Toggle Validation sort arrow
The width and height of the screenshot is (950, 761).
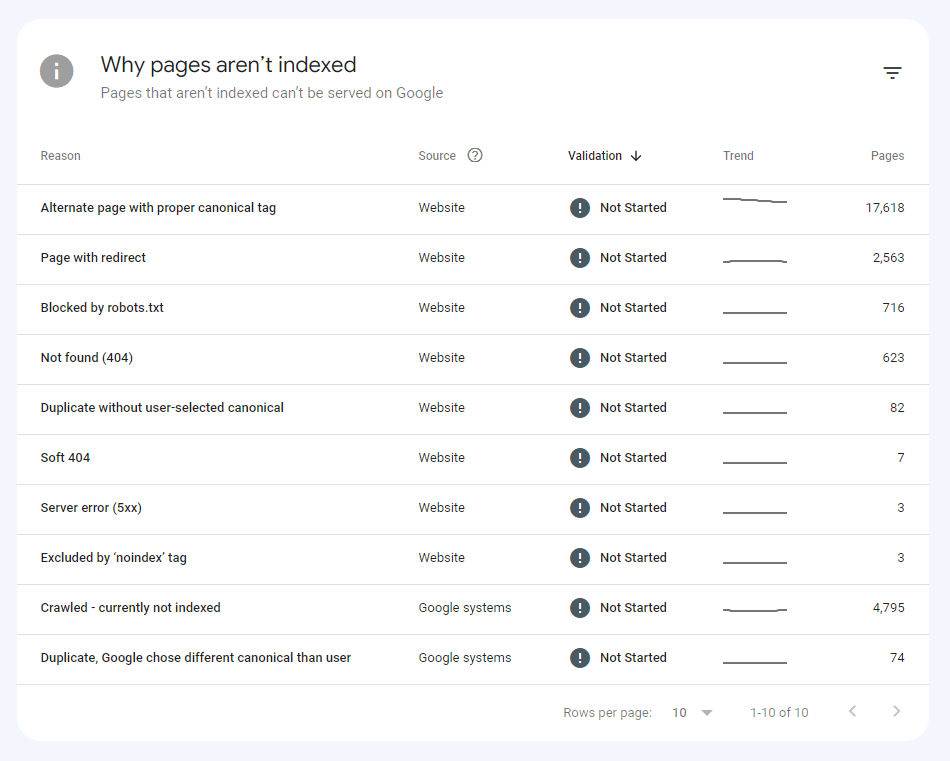636,156
